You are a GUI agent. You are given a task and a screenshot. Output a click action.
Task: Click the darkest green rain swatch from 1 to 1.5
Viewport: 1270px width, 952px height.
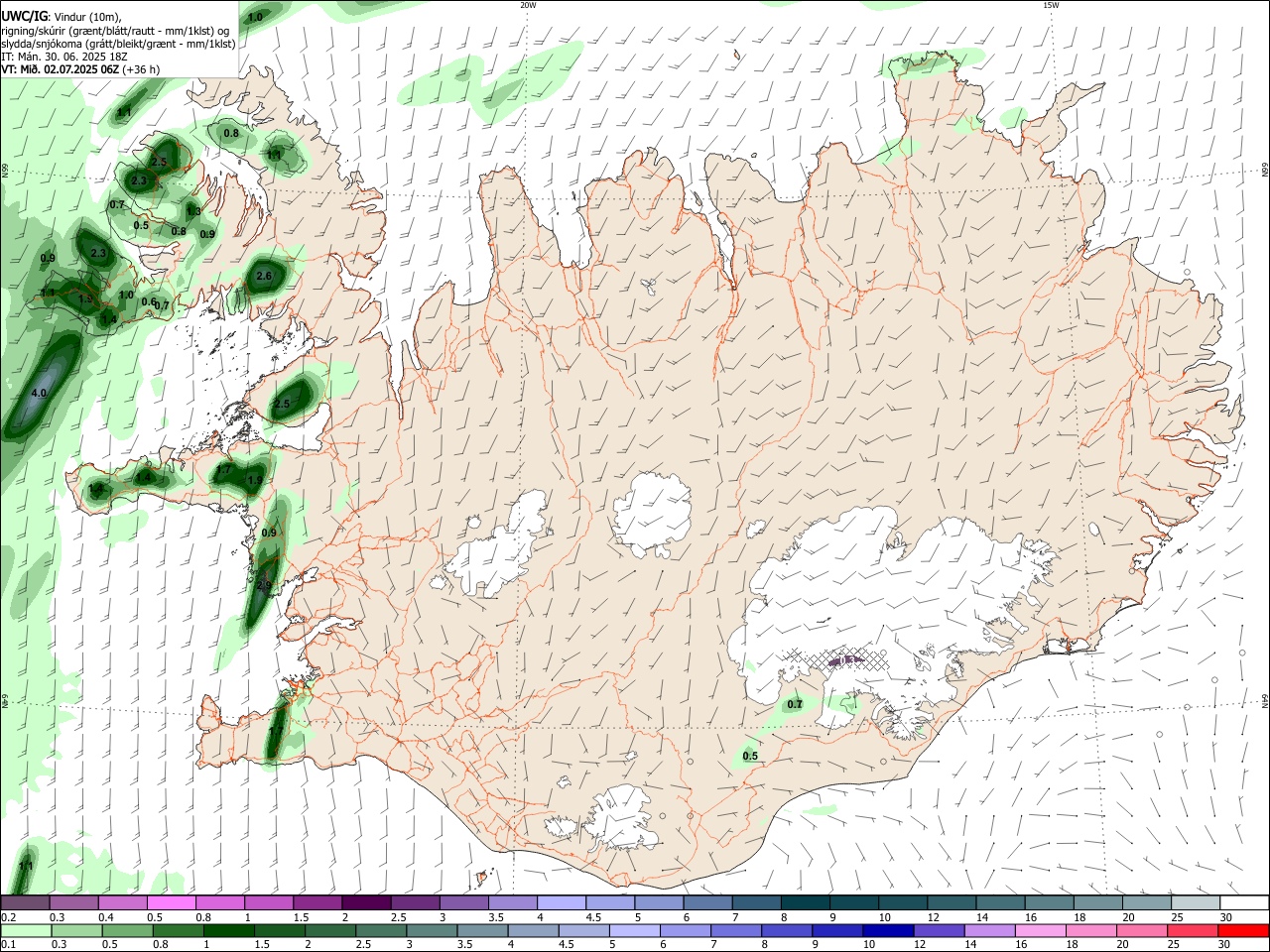tap(229, 930)
